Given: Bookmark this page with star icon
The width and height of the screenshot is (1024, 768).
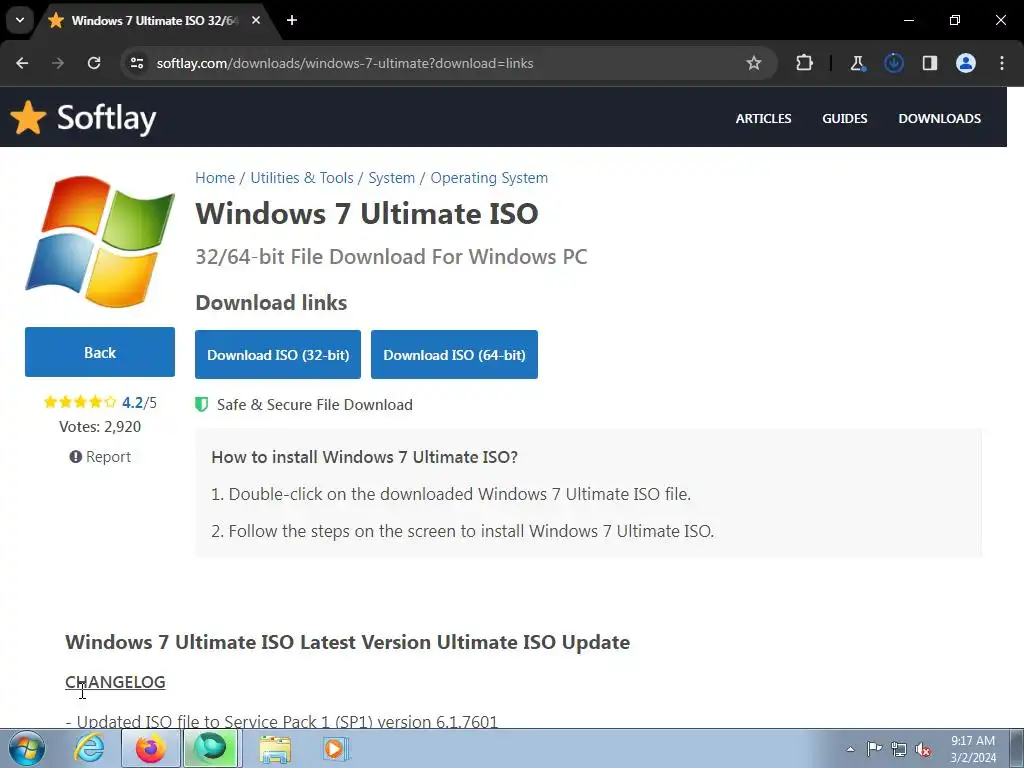Looking at the screenshot, I should pos(754,63).
